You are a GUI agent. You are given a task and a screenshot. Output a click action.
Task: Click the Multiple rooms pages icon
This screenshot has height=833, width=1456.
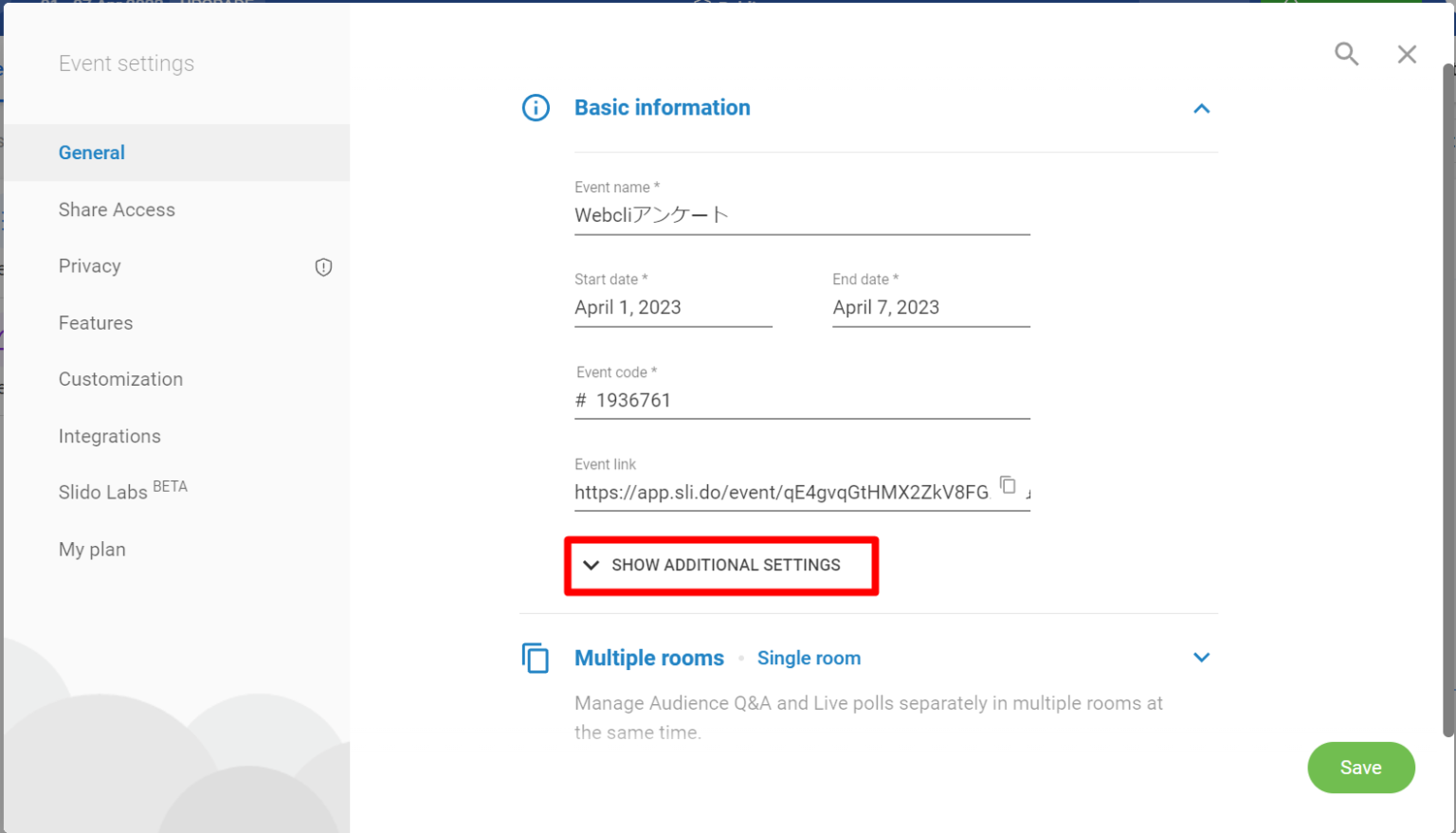[x=536, y=658]
